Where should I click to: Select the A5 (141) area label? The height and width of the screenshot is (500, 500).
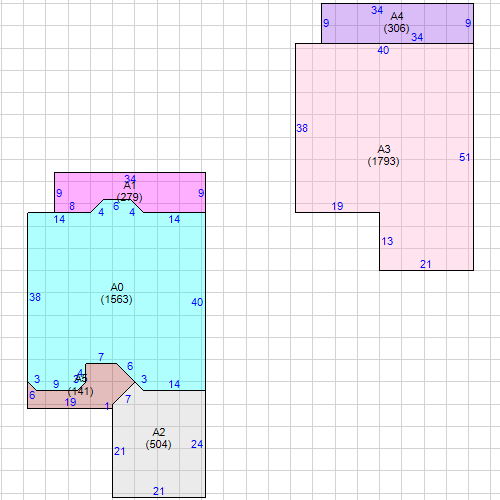coord(81,385)
